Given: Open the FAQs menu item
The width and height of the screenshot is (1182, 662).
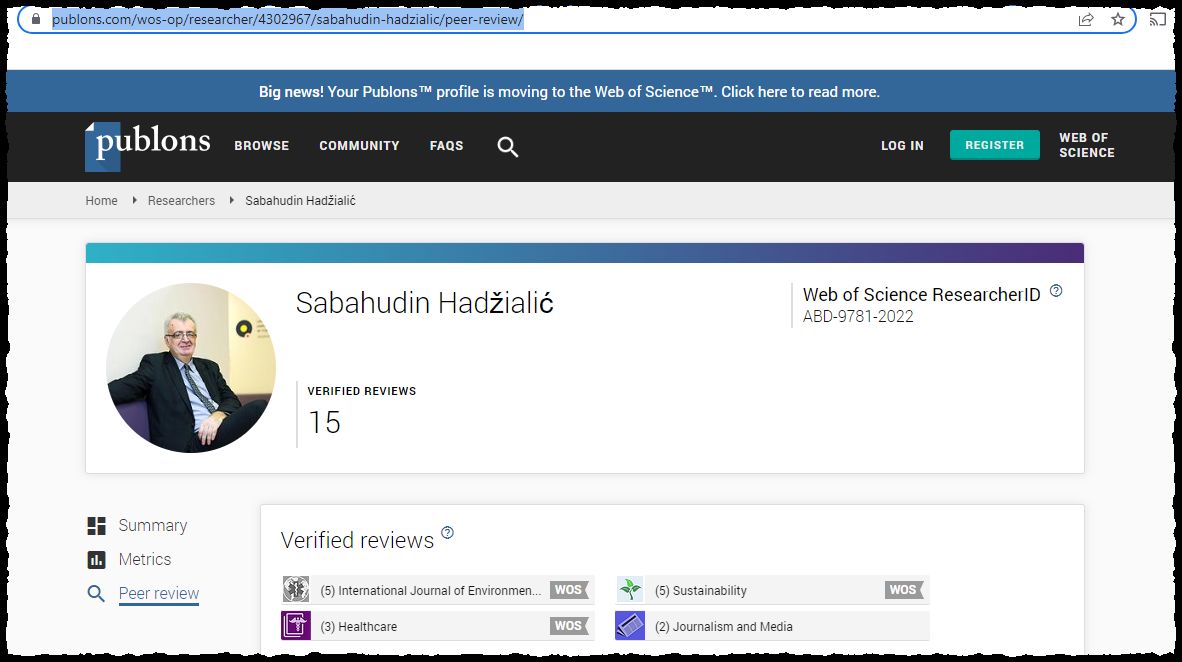Looking at the screenshot, I should pyautogui.click(x=446, y=146).
